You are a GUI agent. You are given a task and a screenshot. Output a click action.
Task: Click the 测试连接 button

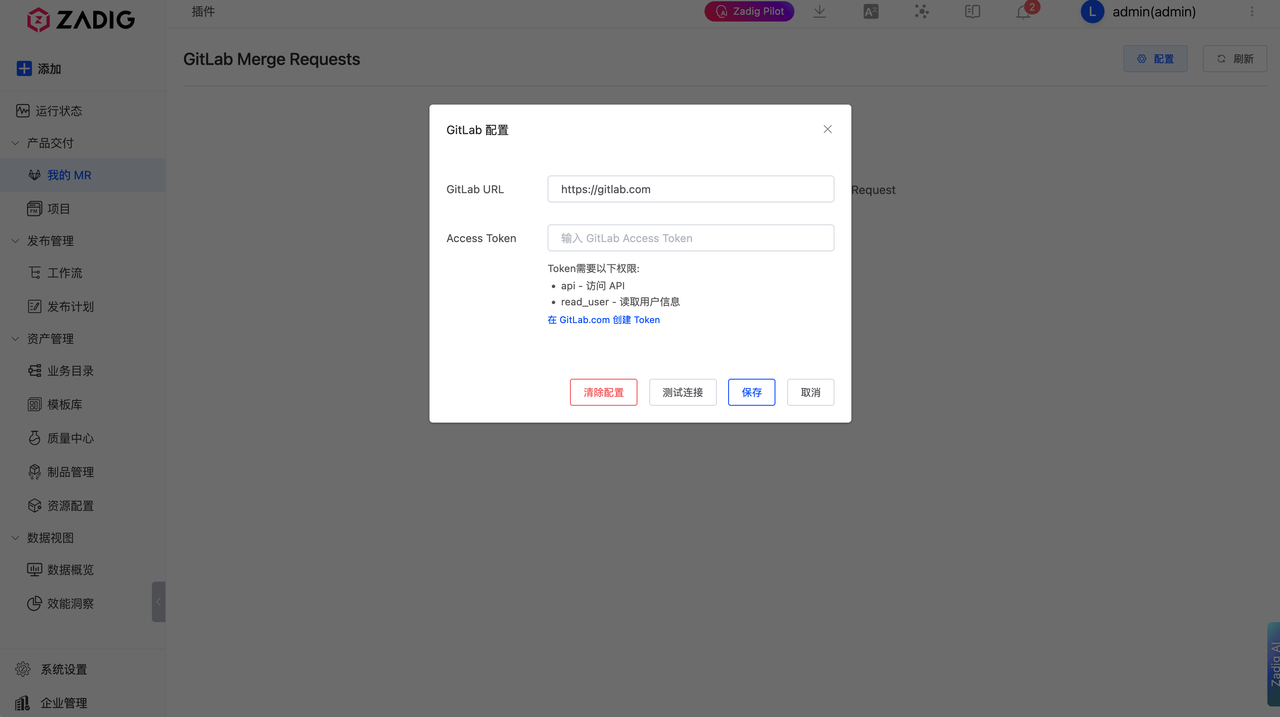click(x=683, y=392)
